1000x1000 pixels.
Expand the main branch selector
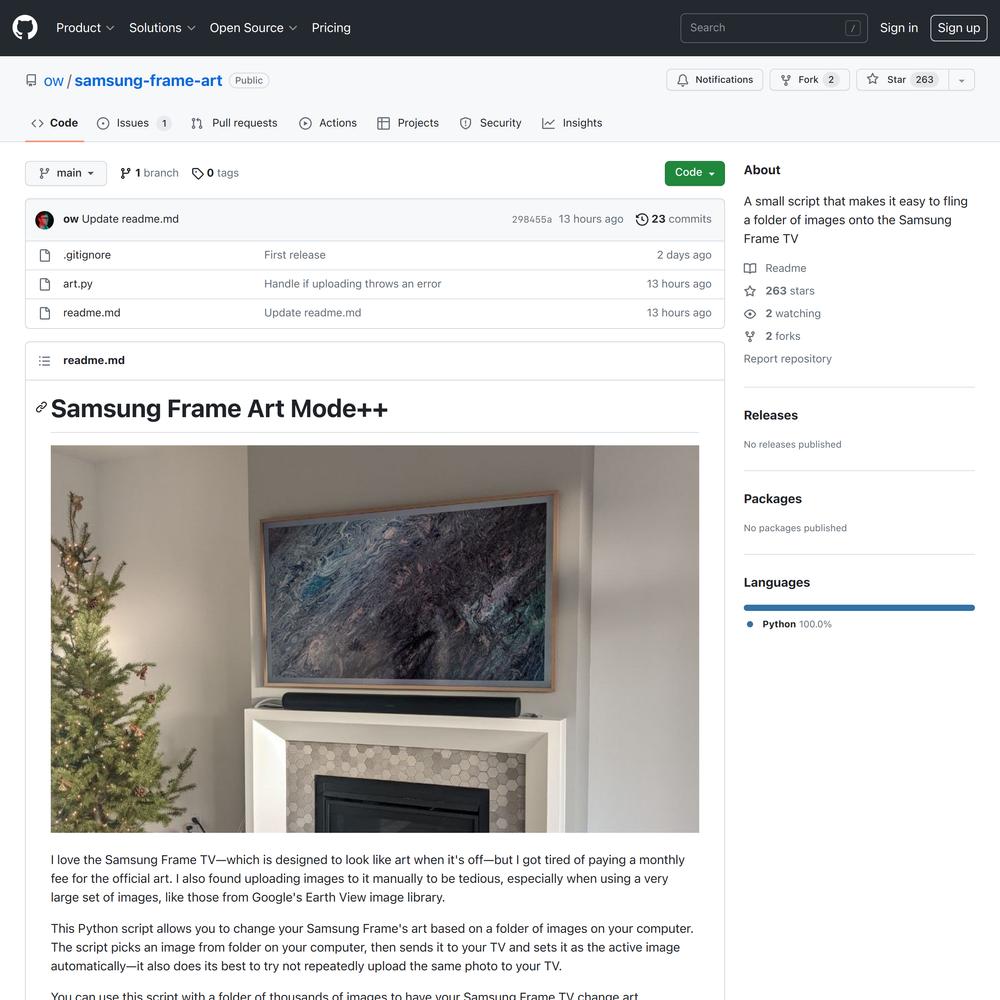point(66,173)
